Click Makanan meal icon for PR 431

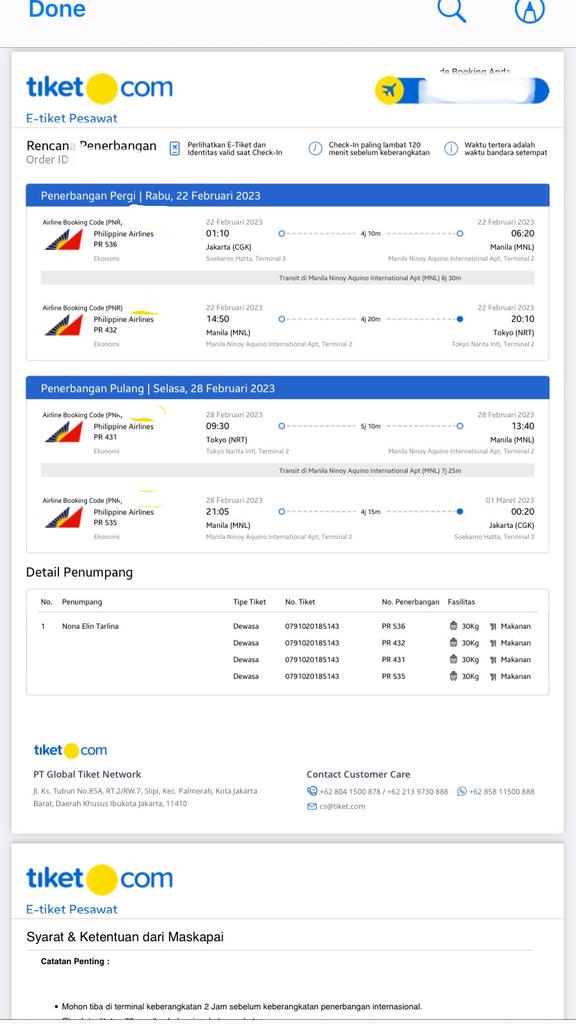[x=493, y=660]
